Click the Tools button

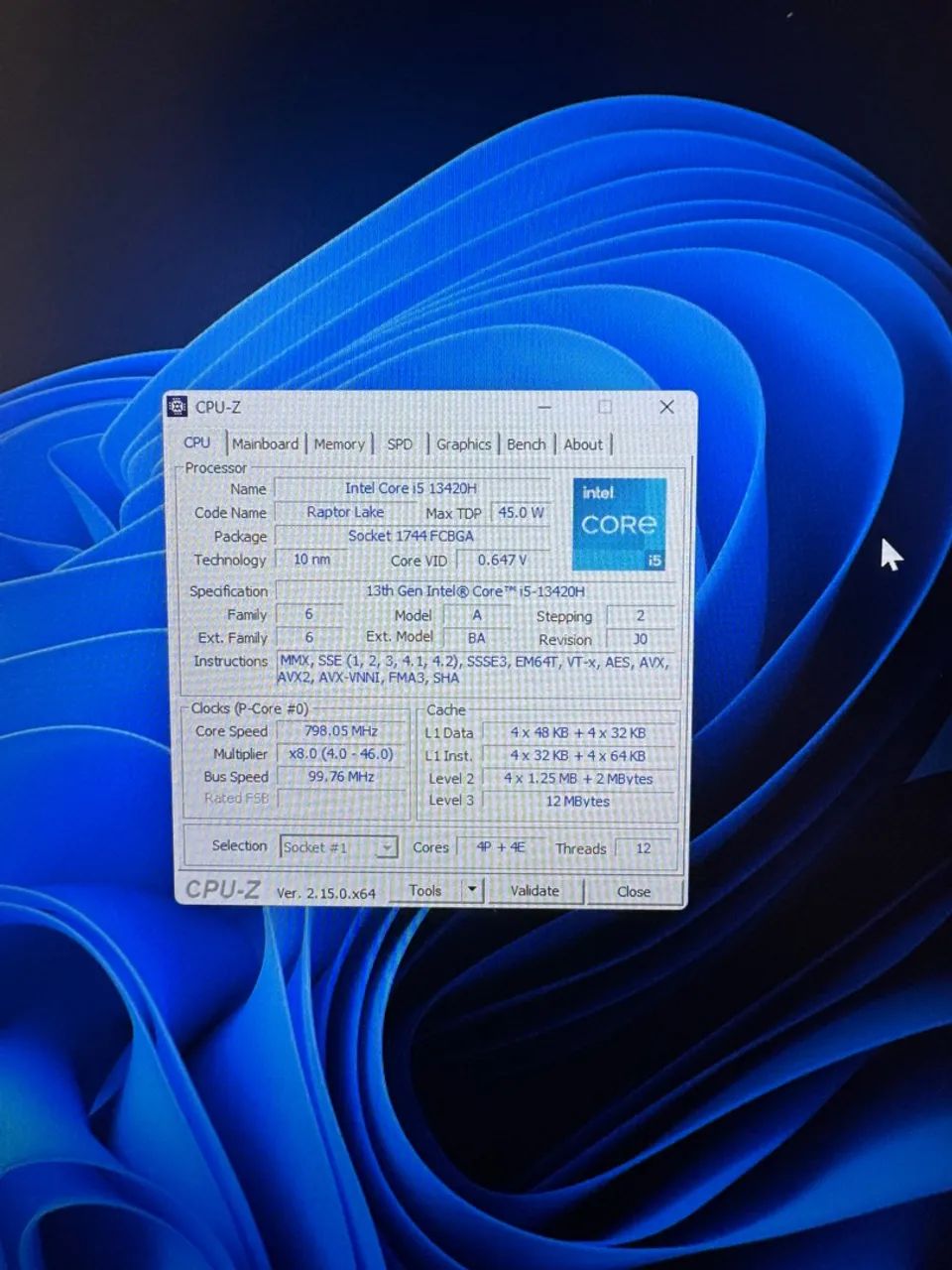[x=425, y=890]
